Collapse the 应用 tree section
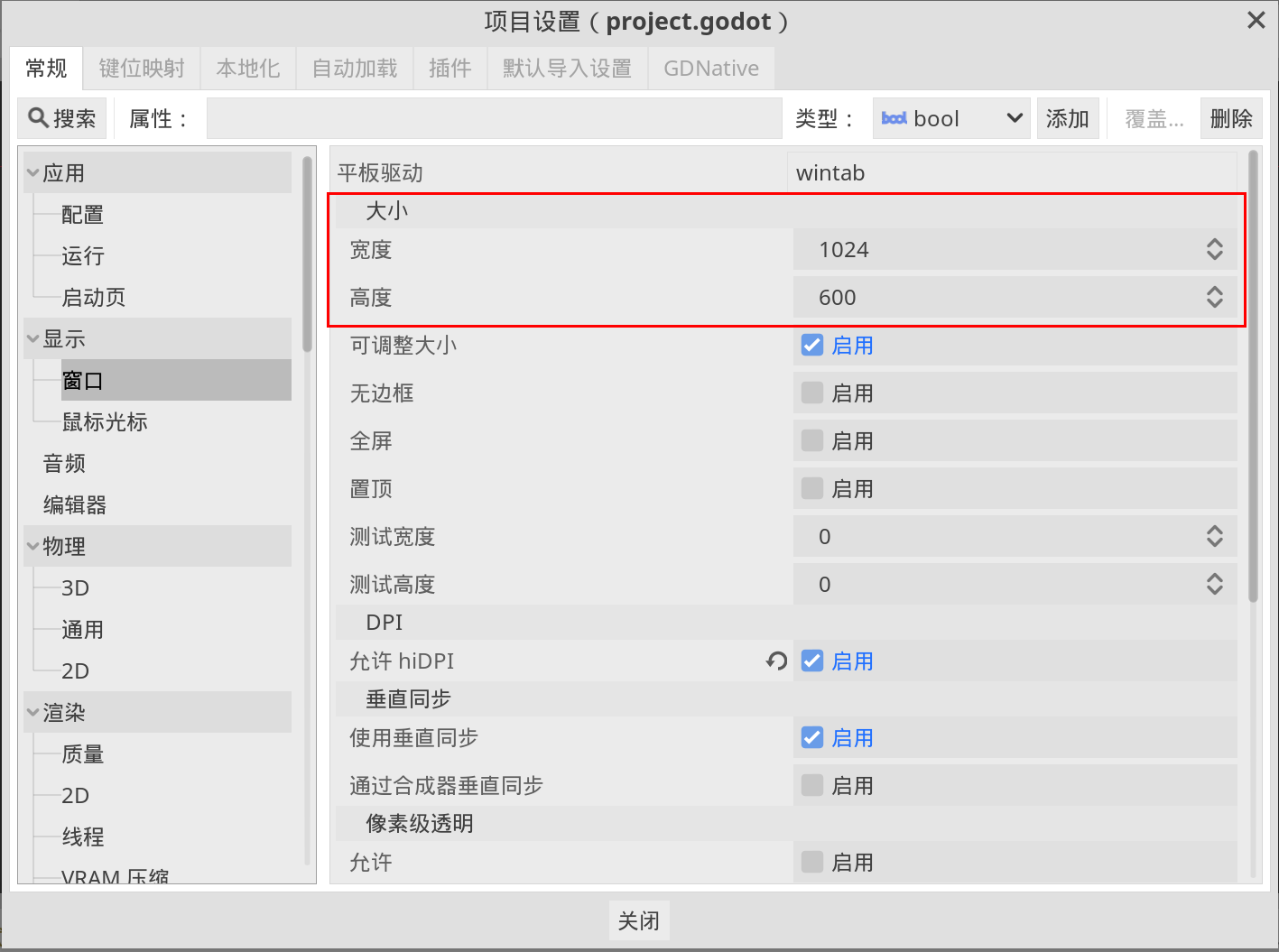This screenshot has height=952, width=1279. 32,172
